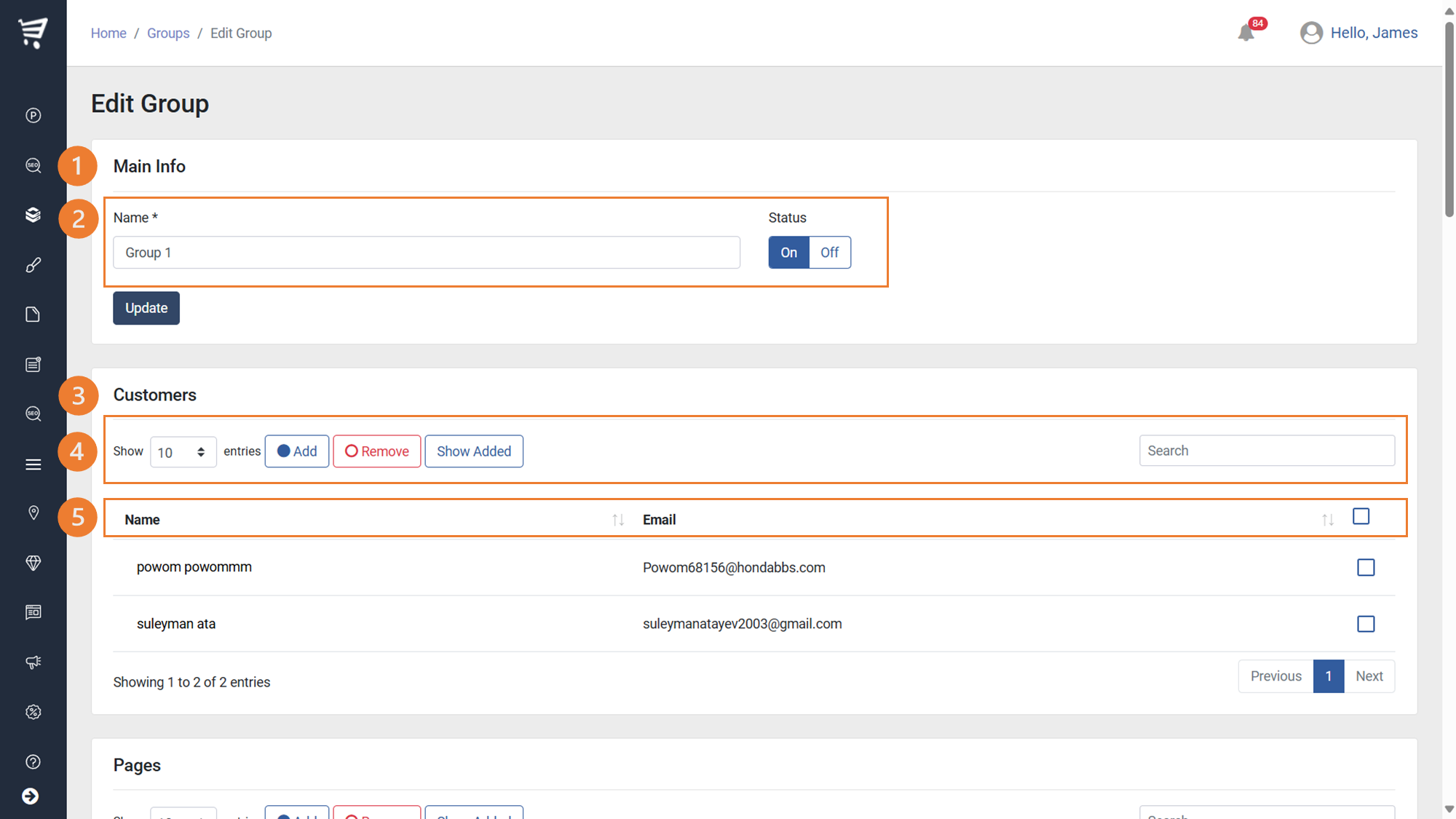The image size is (1456, 819).
Task: Click the Name column header text
Action: pos(142,520)
